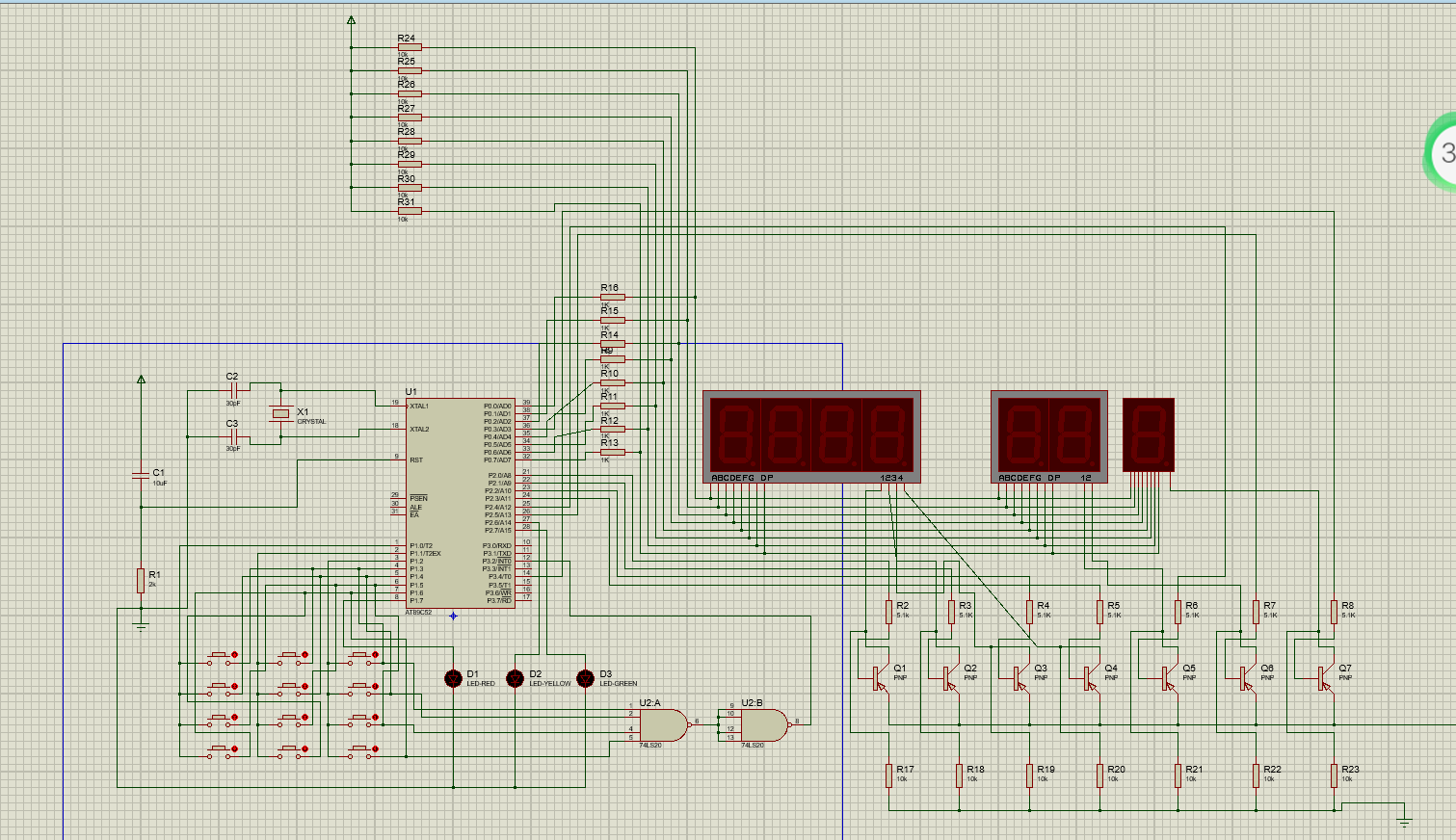
Task: Click pull-up resistor R28
Action: 410,141
